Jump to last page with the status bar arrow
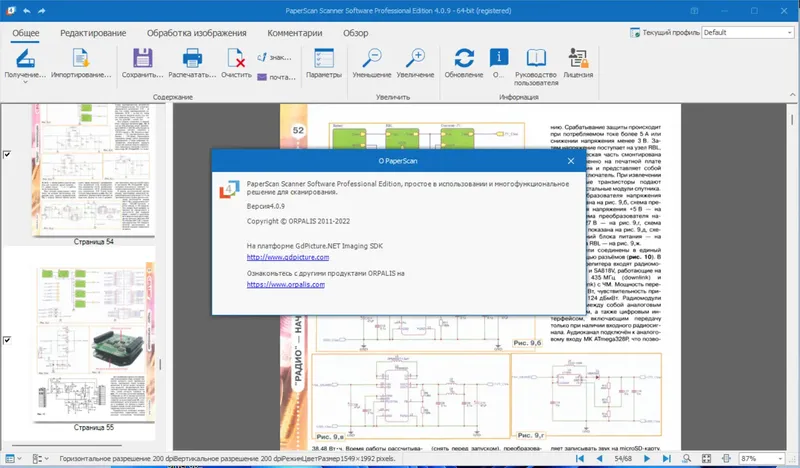 (666, 458)
